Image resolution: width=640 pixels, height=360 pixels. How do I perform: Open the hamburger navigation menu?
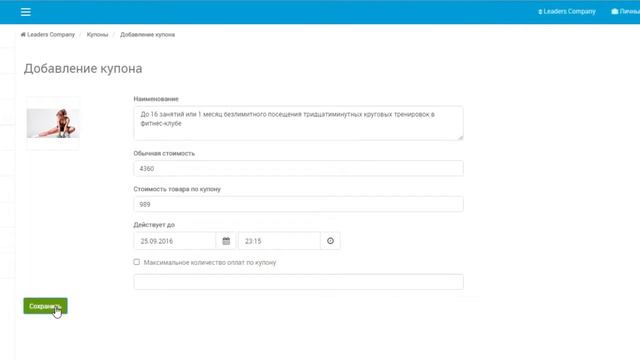coord(26,12)
